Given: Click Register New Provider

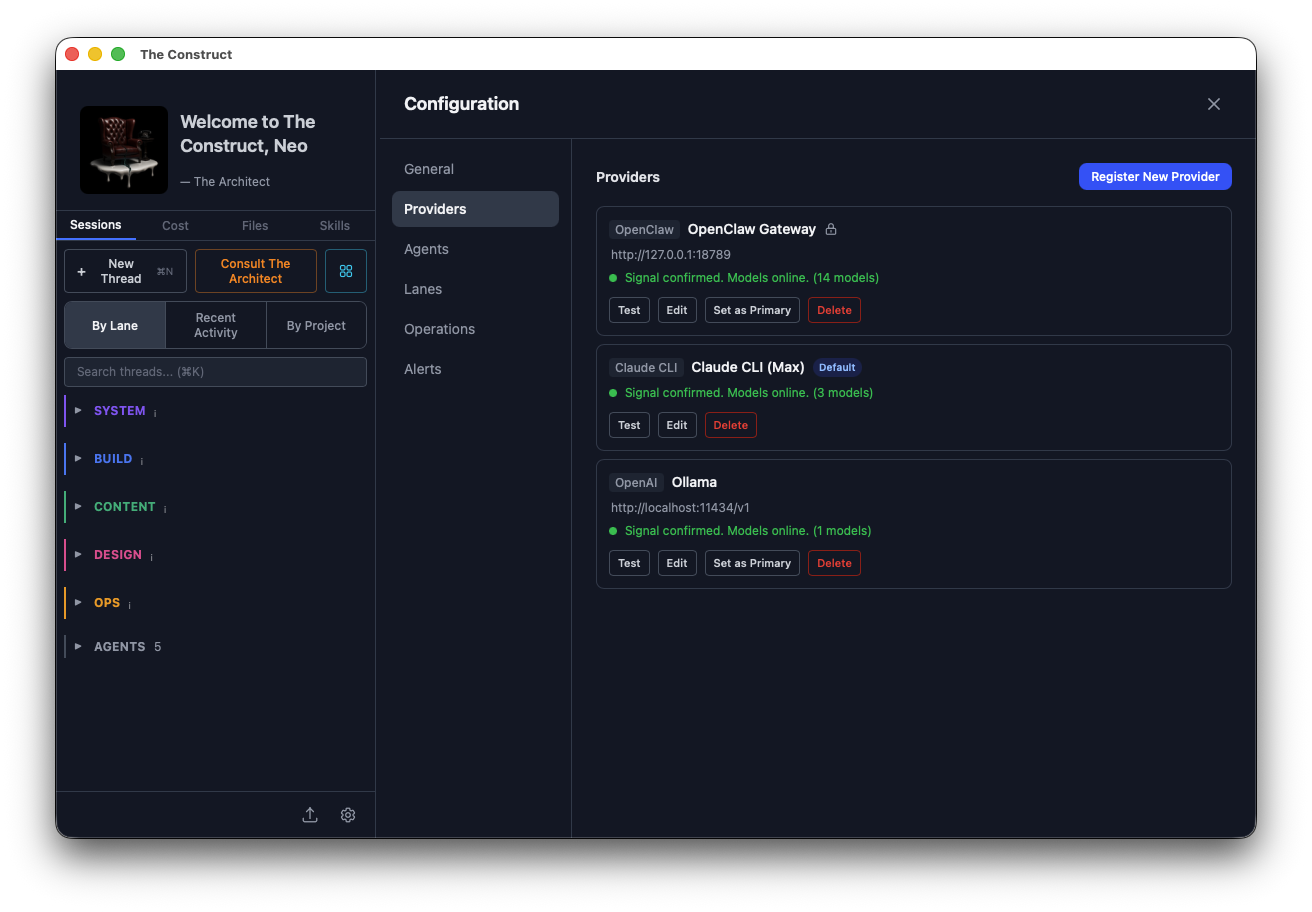Looking at the screenshot, I should pyautogui.click(x=1155, y=176).
